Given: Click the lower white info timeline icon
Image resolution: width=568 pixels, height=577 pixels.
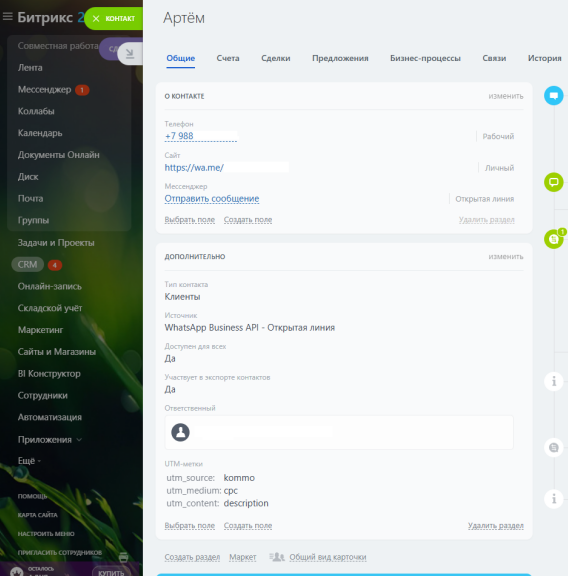Looking at the screenshot, I should point(554,499).
